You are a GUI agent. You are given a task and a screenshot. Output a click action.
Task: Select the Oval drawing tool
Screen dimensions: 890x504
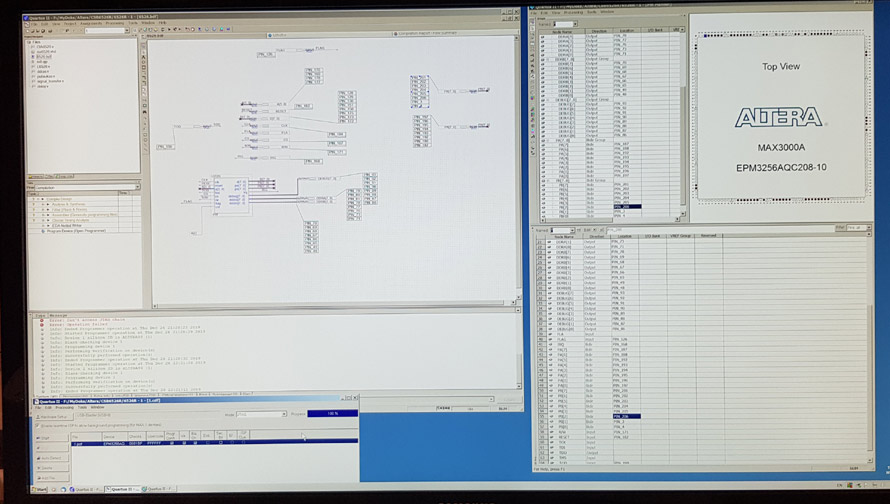[x=144, y=140]
